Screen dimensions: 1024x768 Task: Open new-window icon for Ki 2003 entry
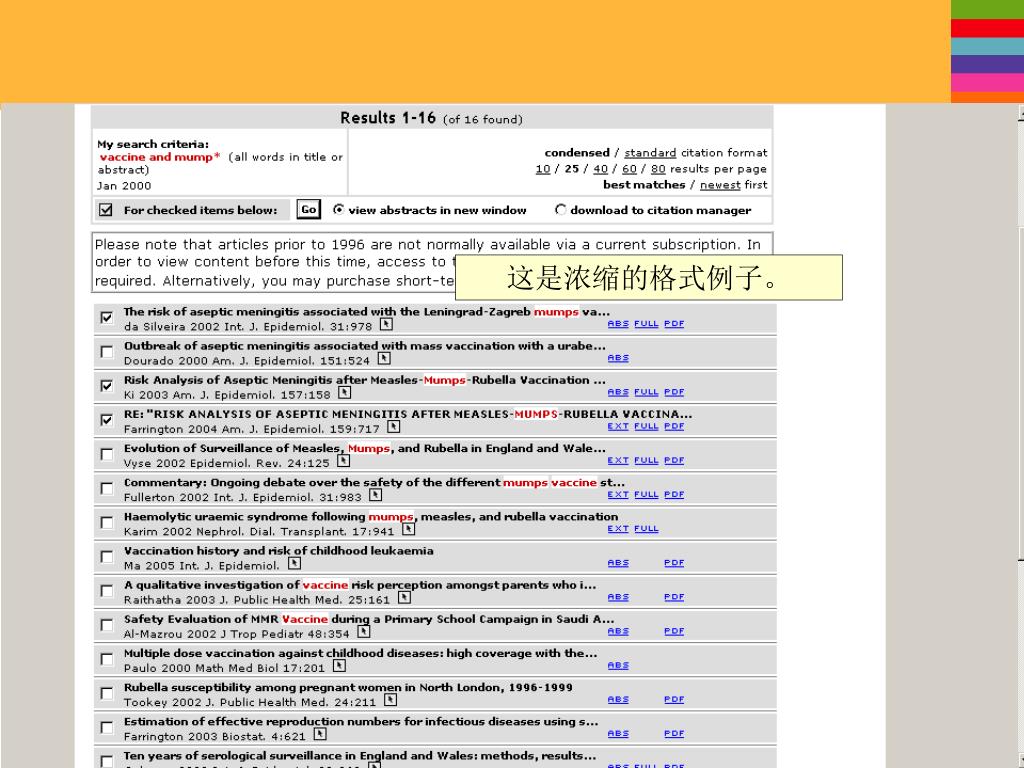(345, 392)
